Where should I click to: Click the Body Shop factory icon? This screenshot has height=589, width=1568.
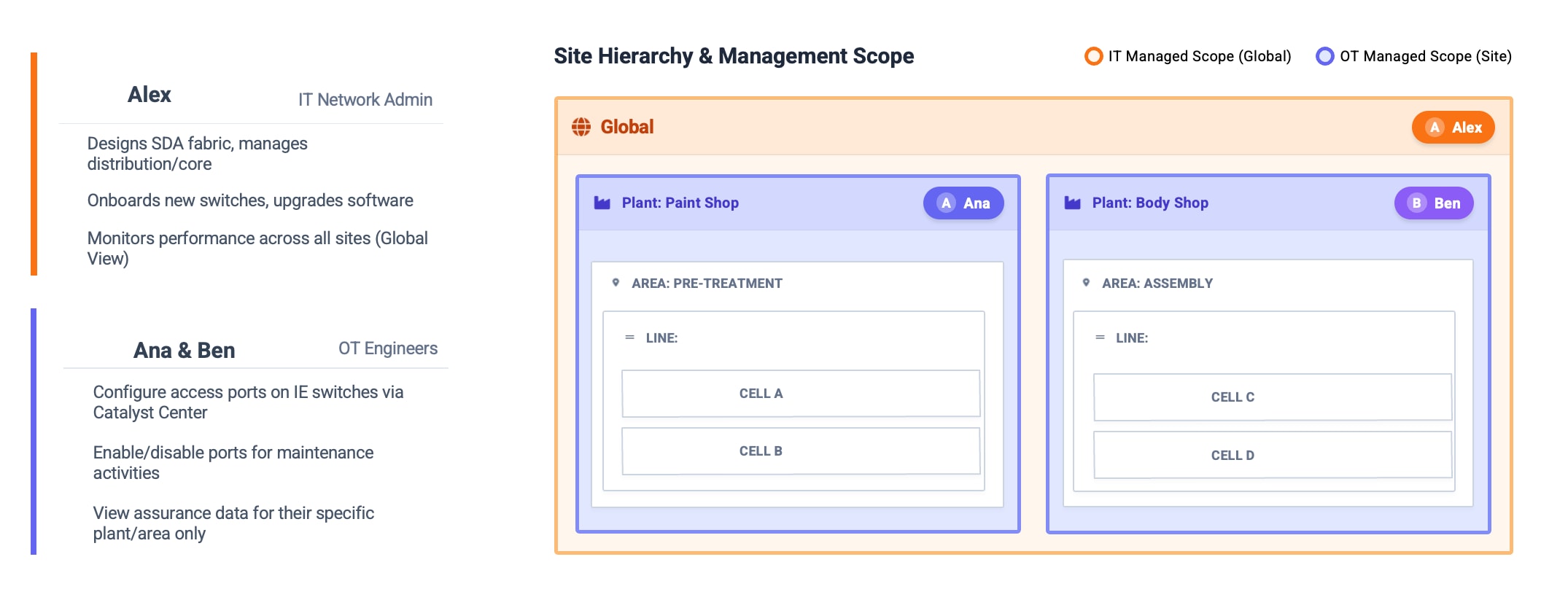[1072, 203]
